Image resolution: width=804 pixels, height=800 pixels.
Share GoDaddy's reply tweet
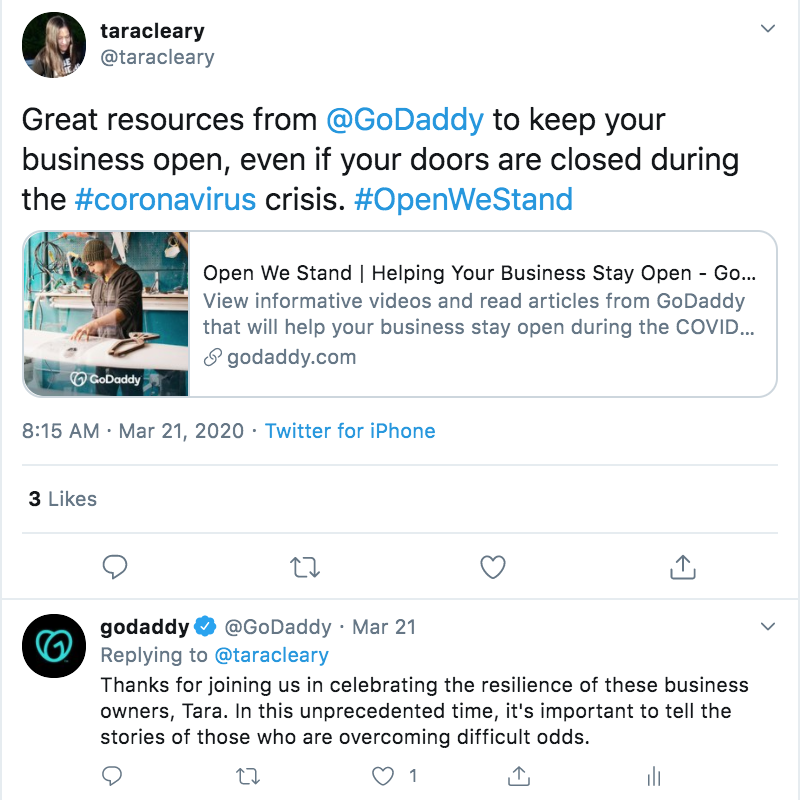519,775
